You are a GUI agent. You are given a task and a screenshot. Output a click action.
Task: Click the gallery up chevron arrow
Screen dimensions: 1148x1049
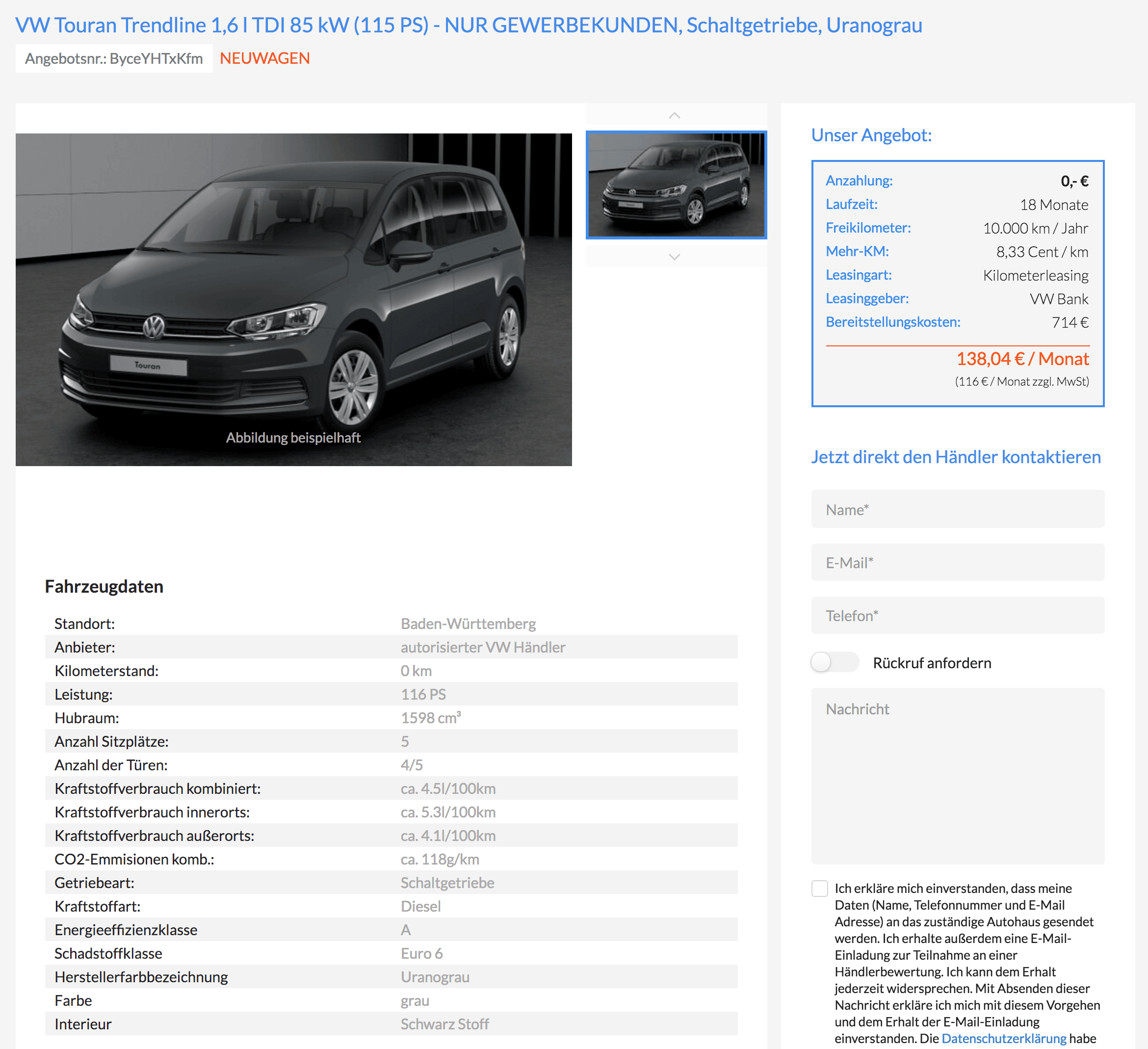tap(675, 115)
